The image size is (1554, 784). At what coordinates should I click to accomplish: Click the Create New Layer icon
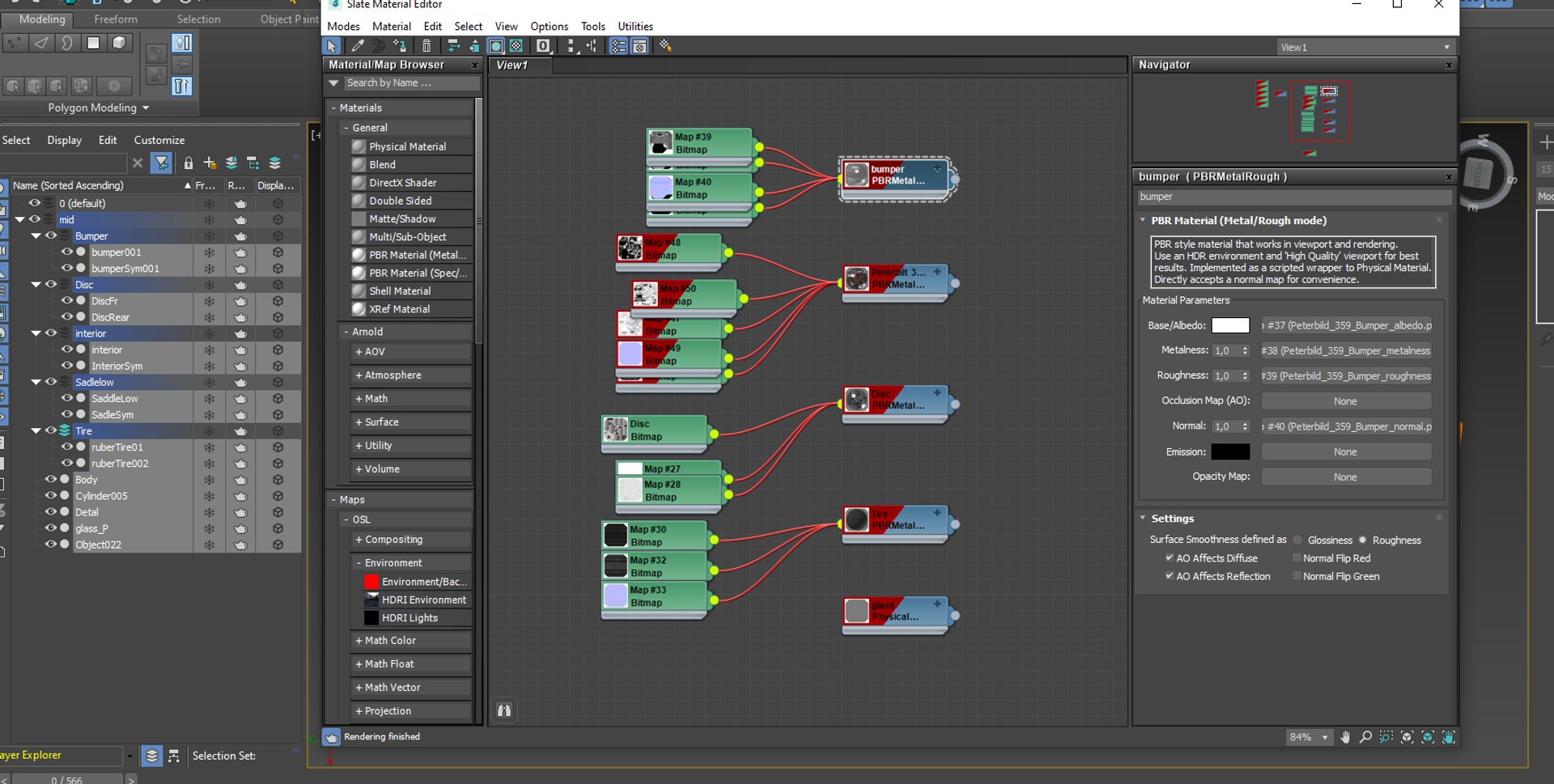tap(210, 163)
